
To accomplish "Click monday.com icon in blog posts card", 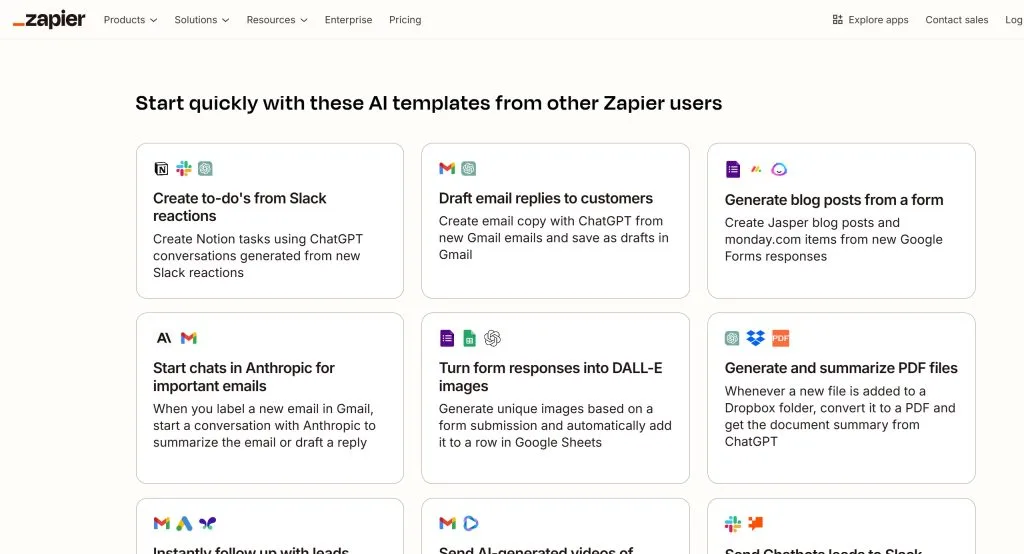I will coord(756,170).
